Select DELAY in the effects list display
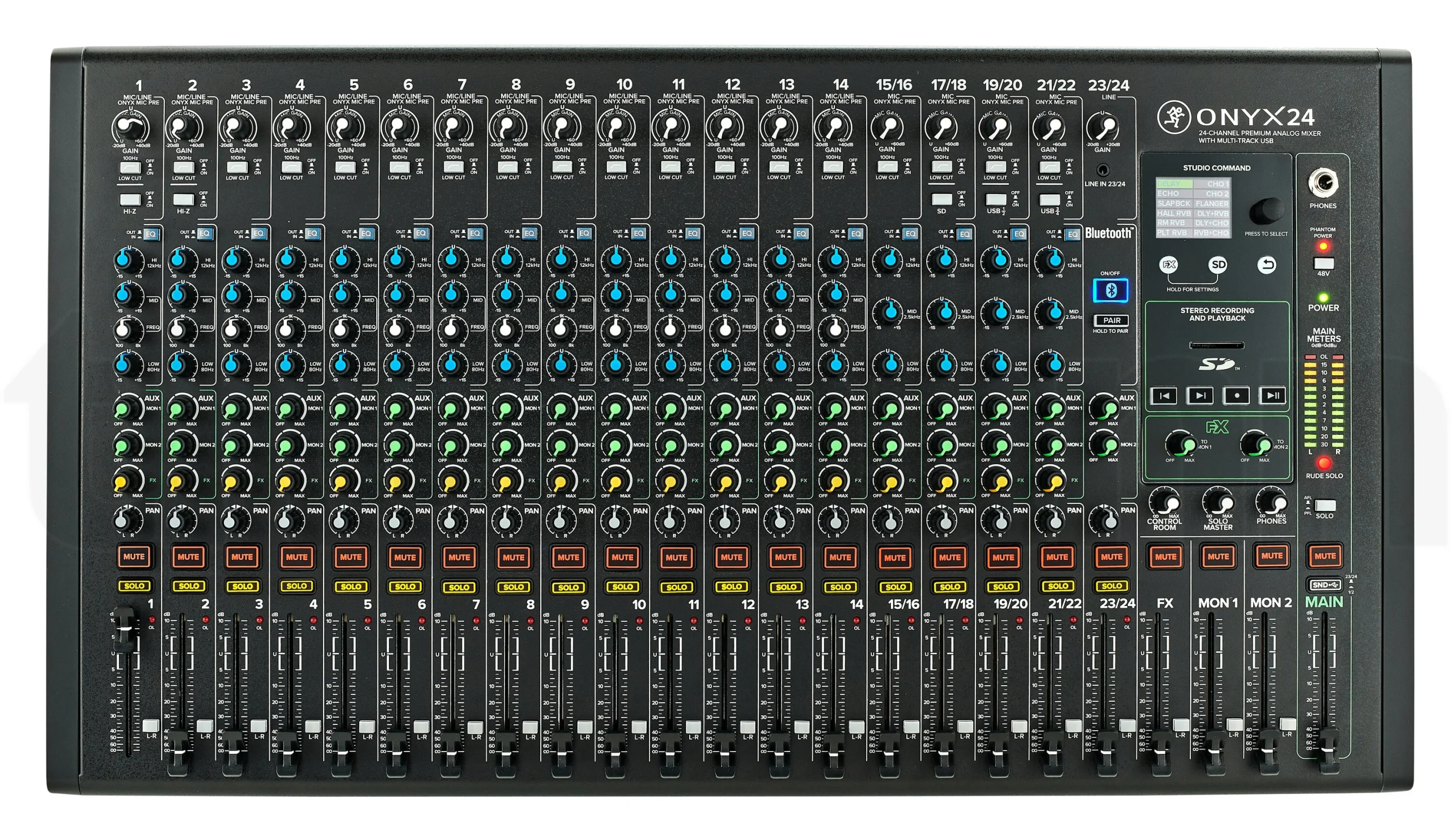 coord(1174,184)
